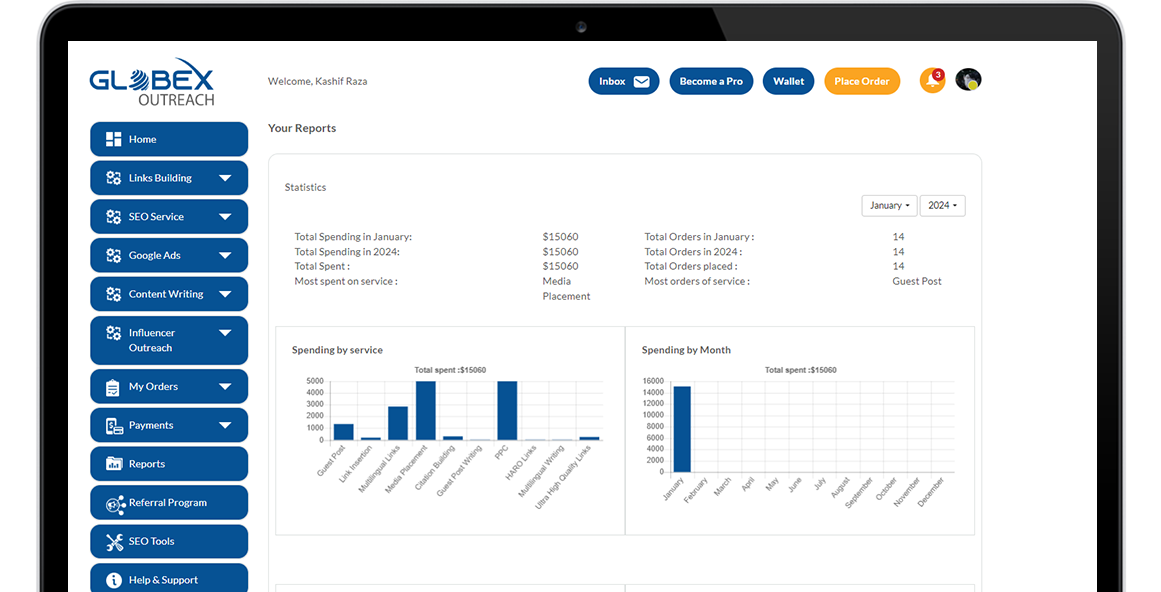Click the Referral Program icon
The width and height of the screenshot is (1161, 592).
114,503
